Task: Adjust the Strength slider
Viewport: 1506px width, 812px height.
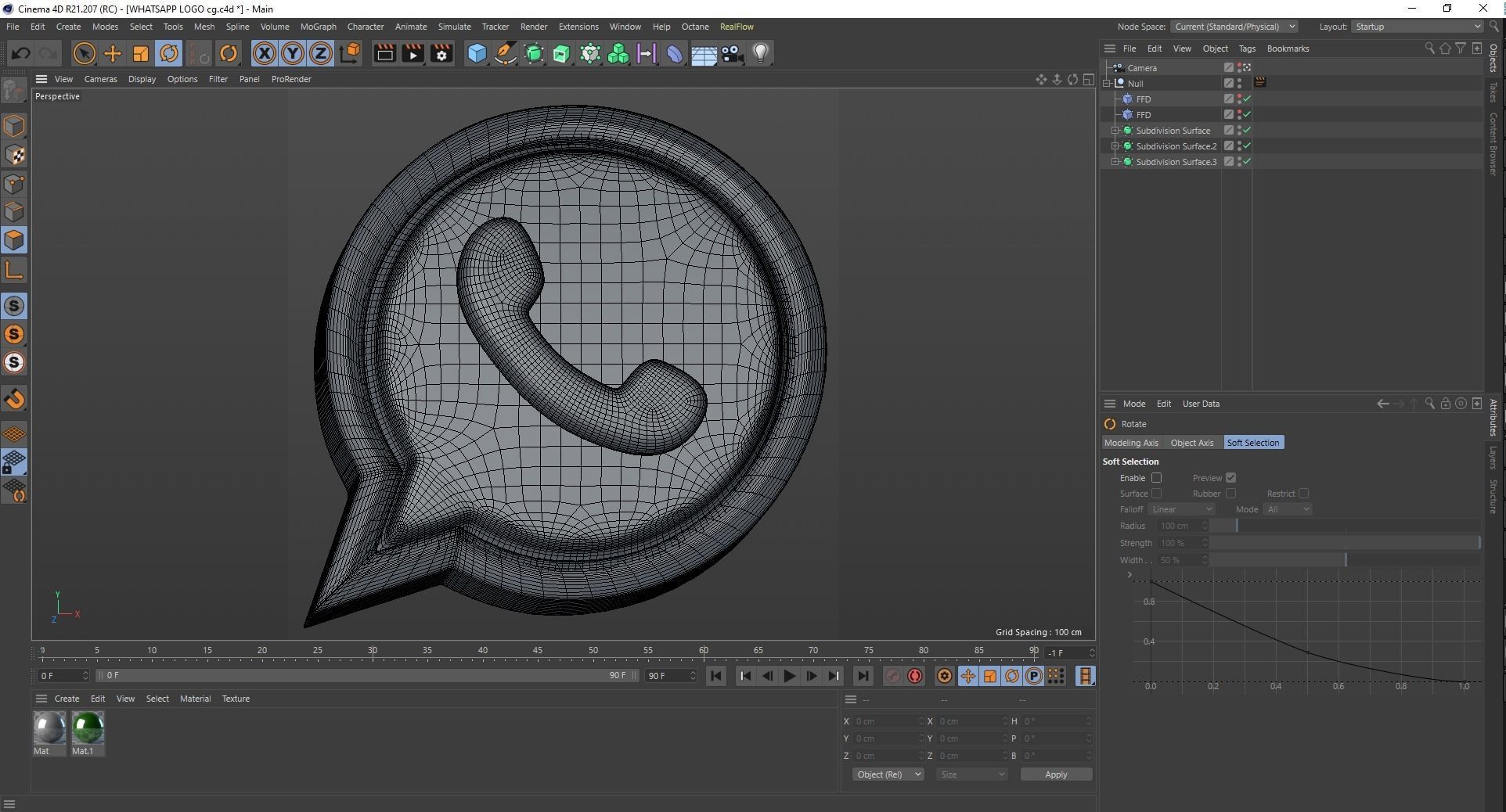Action: point(1345,543)
